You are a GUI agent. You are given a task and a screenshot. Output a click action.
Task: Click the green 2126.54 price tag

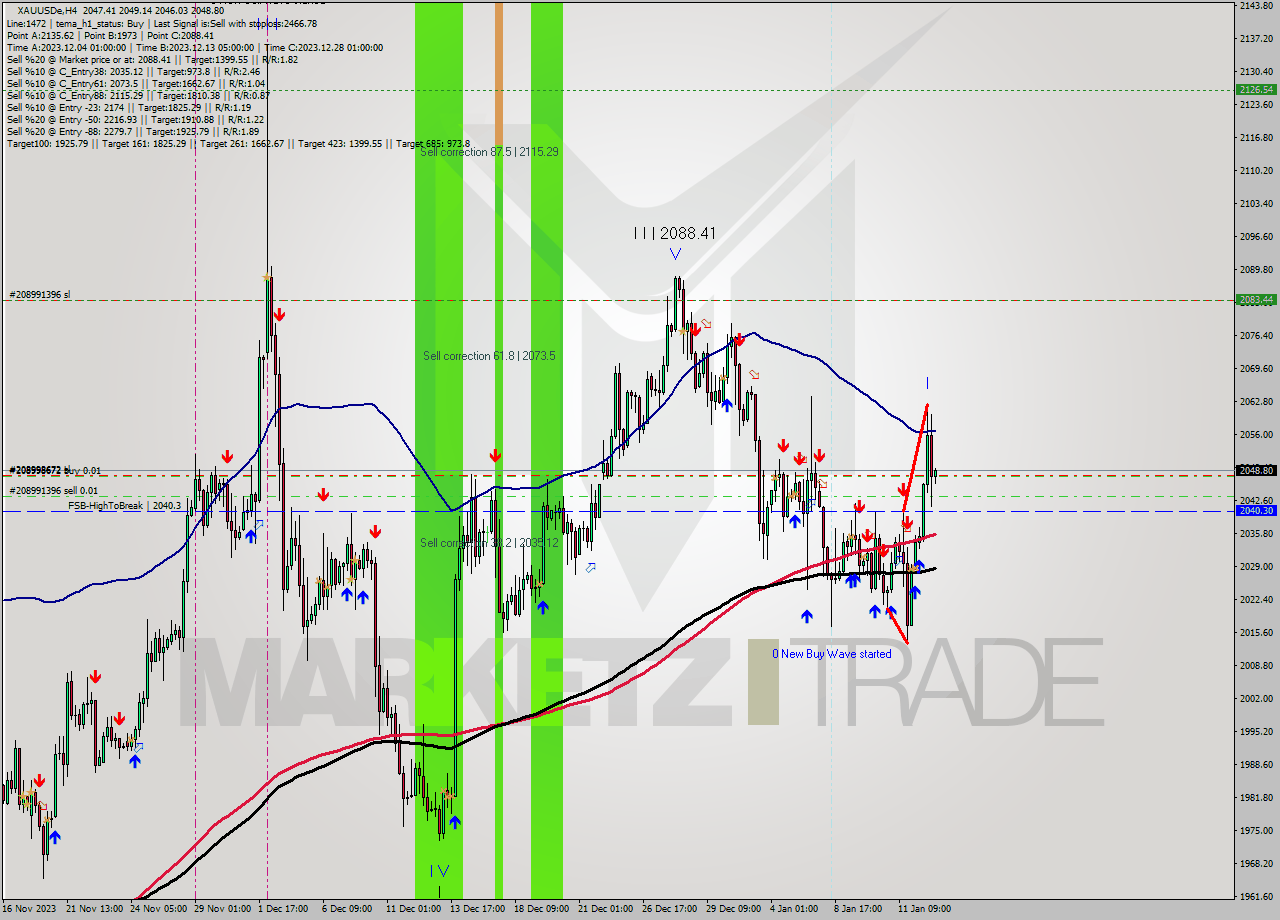coord(1256,89)
